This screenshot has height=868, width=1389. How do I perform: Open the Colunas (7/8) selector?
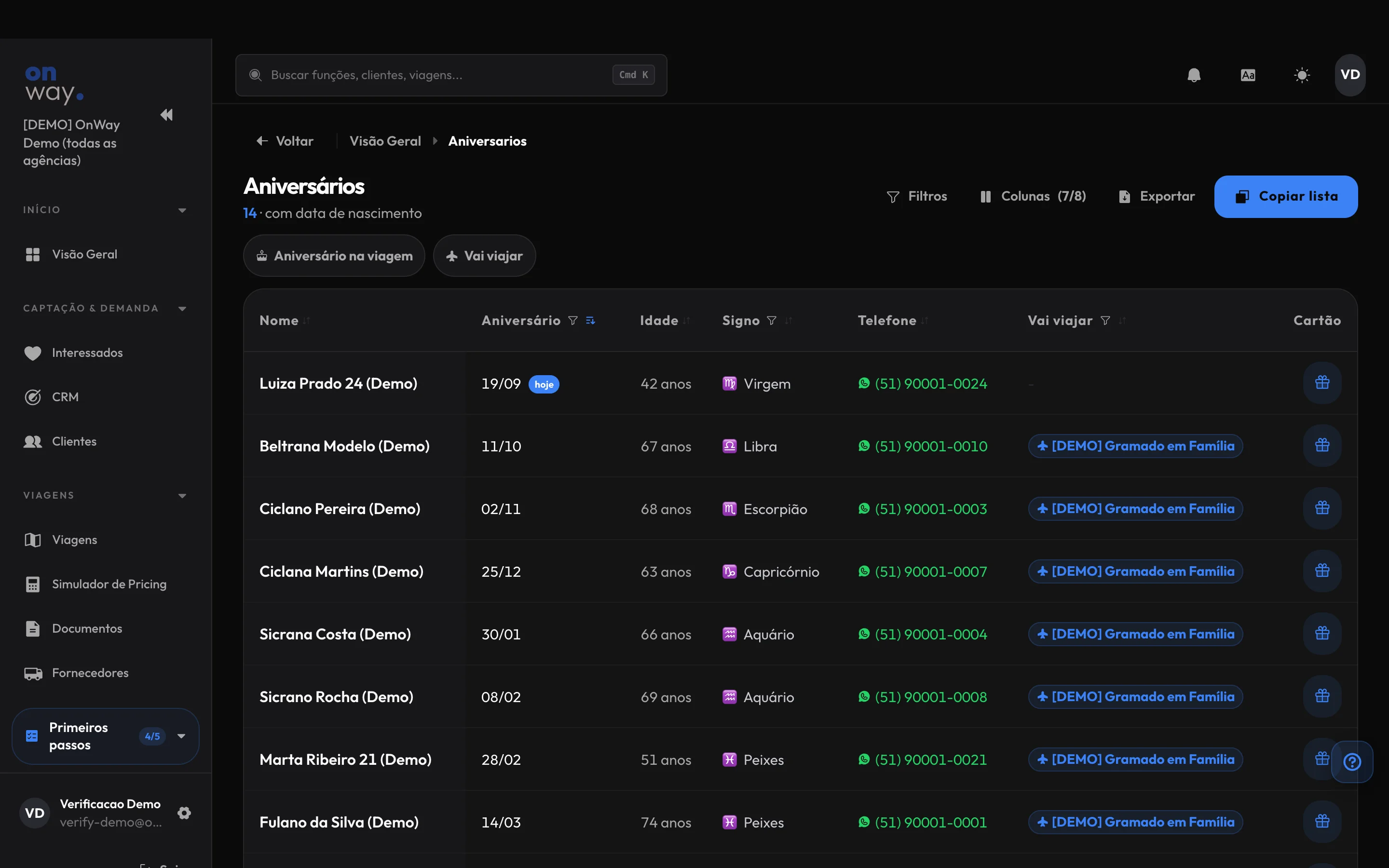(1033, 196)
